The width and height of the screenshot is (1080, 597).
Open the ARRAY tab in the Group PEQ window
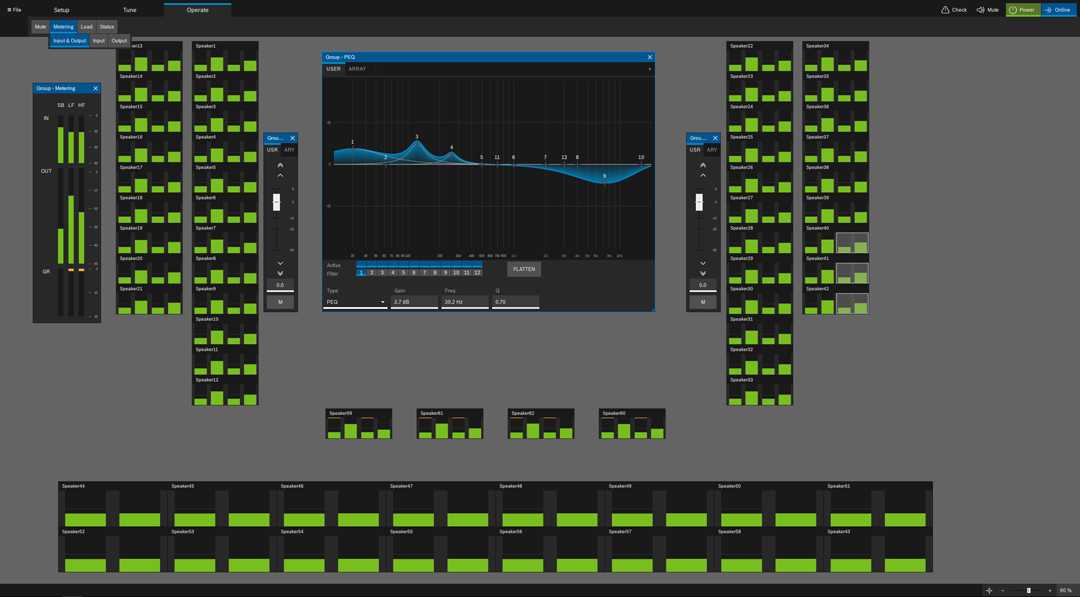point(357,68)
